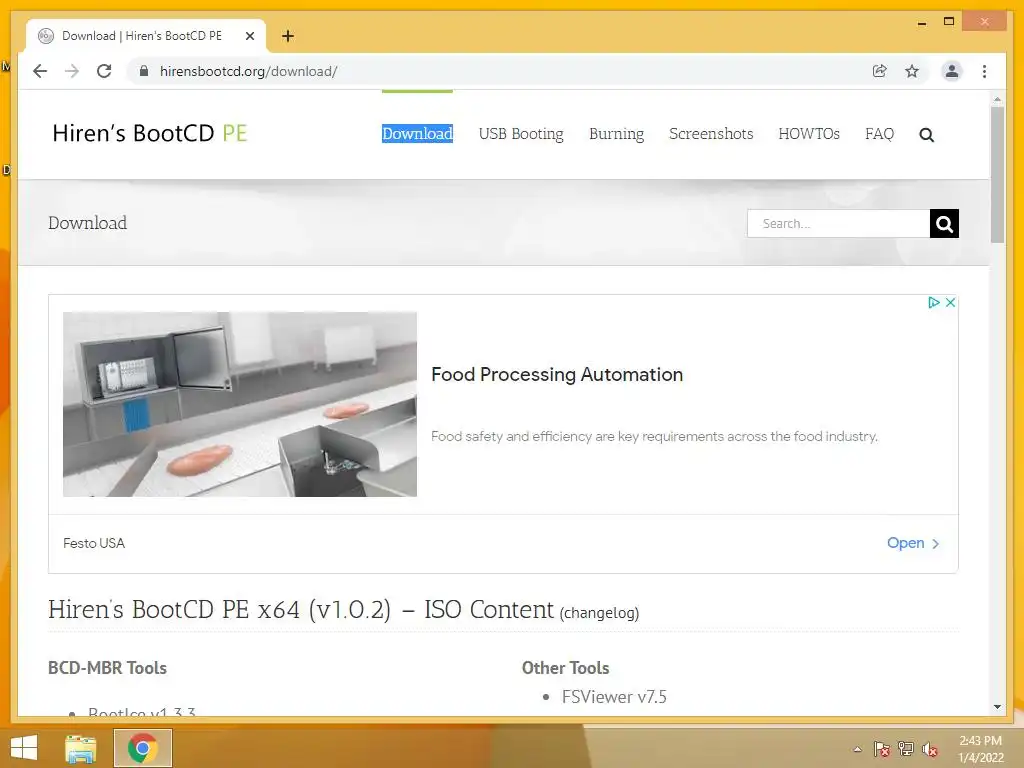Click the black search submit button
The image size is (1024, 768).
pyautogui.click(x=944, y=223)
